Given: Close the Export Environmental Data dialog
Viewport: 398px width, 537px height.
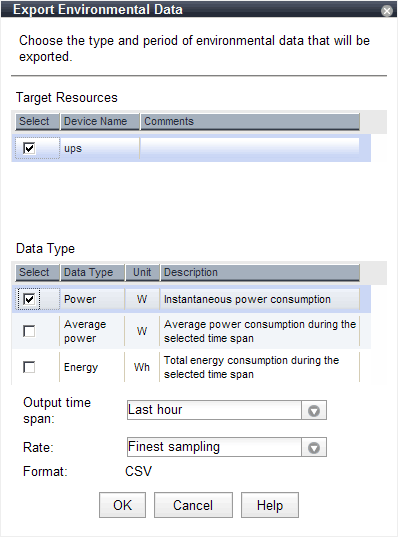Looking at the screenshot, I should pyautogui.click(x=387, y=11).
